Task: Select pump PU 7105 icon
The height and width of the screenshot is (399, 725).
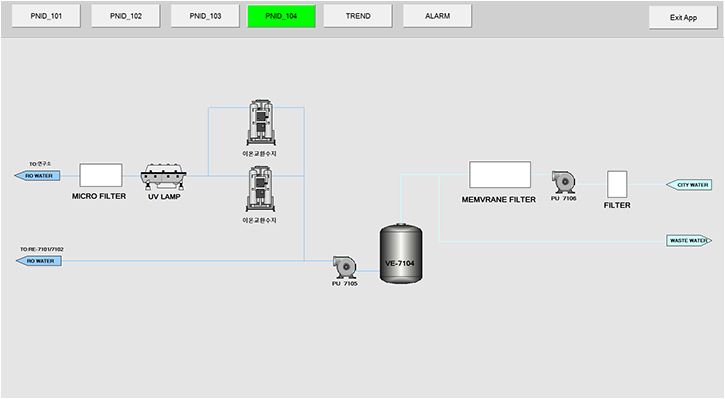Action: (x=344, y=267)
